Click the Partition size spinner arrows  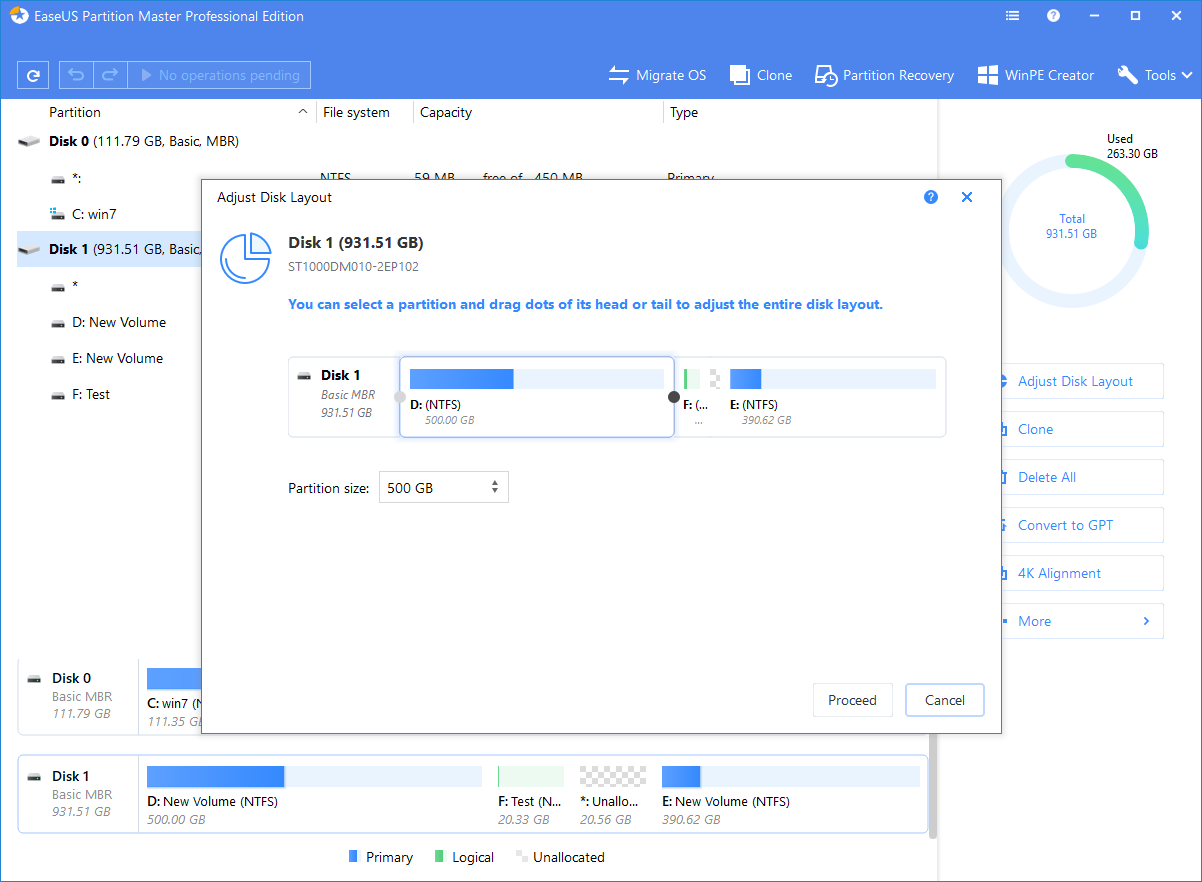[x=495, y=488]
